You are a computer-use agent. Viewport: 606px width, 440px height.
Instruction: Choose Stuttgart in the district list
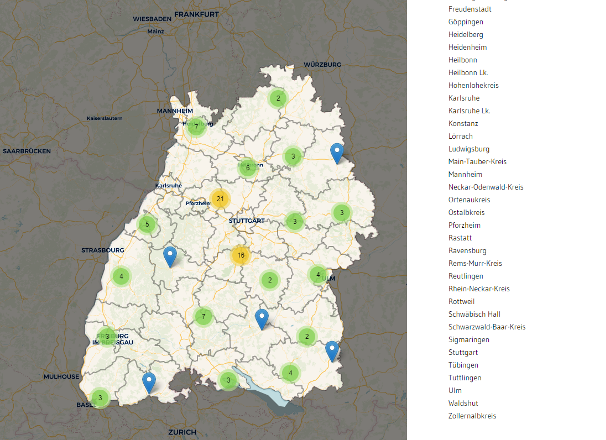click(x=465, y=352)
